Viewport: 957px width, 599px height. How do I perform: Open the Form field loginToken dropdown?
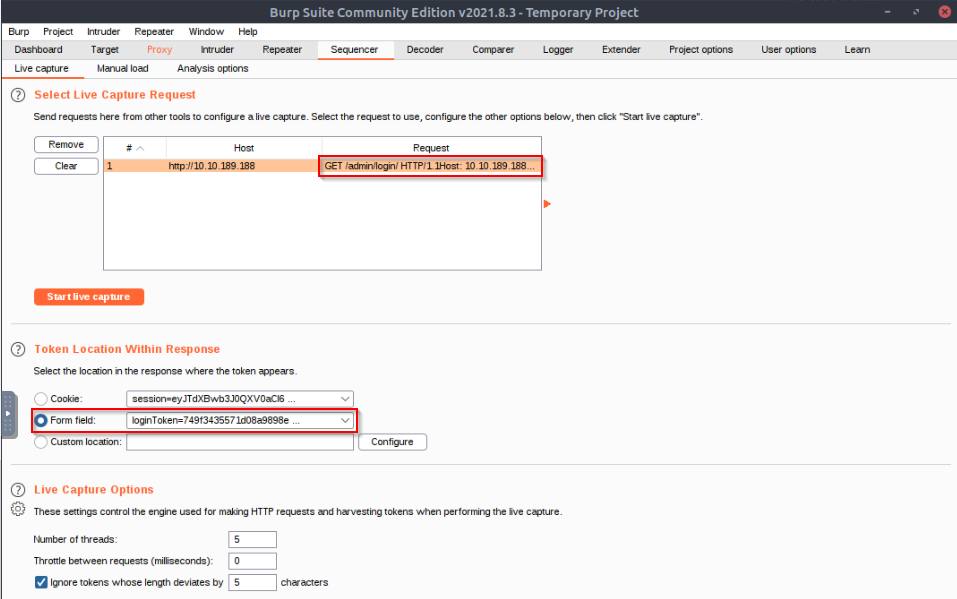[240, 420]
